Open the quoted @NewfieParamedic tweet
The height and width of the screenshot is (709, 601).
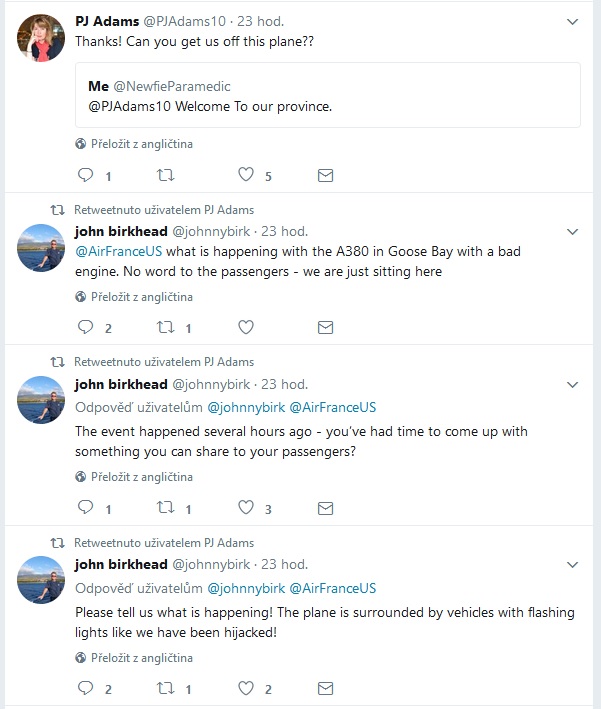tap(328, 95)
